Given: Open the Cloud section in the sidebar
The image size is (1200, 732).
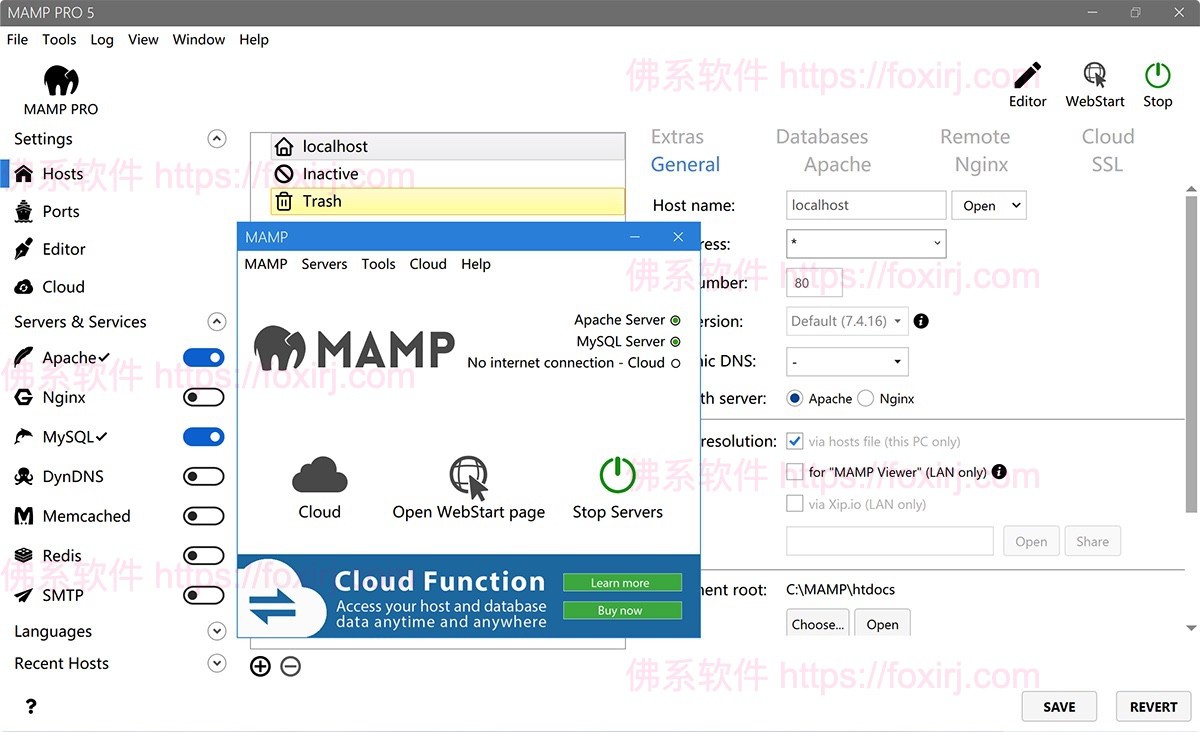Looking at the screenshot, I should (x=60, y=287).
